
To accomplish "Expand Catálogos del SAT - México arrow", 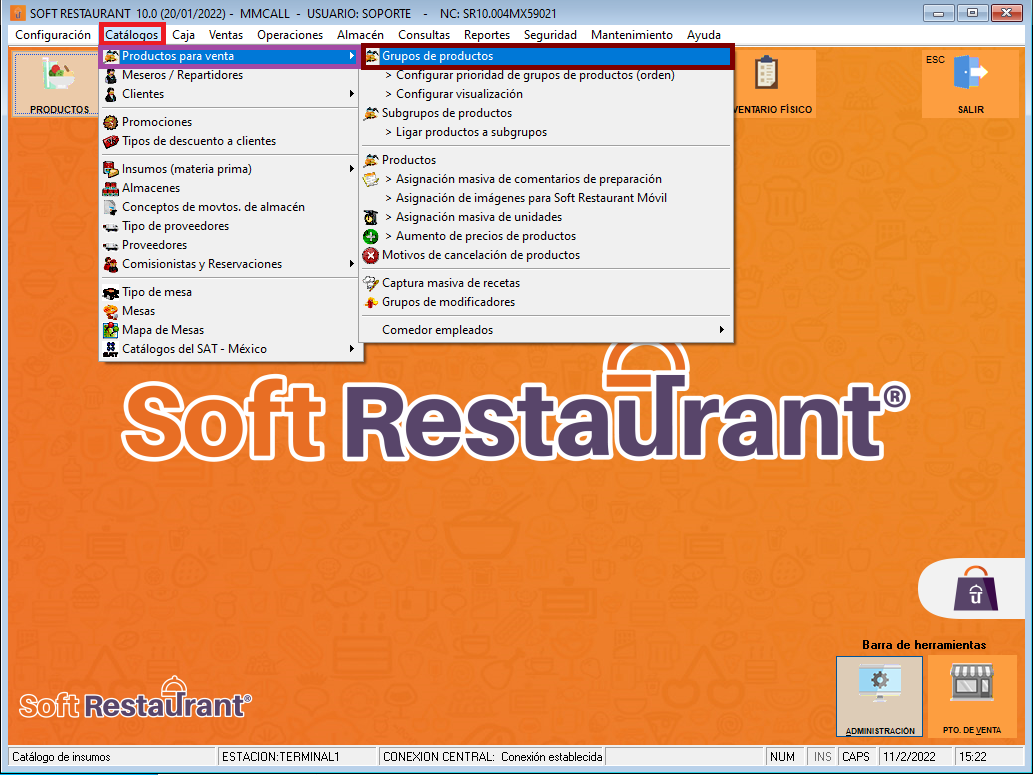I will [352, 349].
